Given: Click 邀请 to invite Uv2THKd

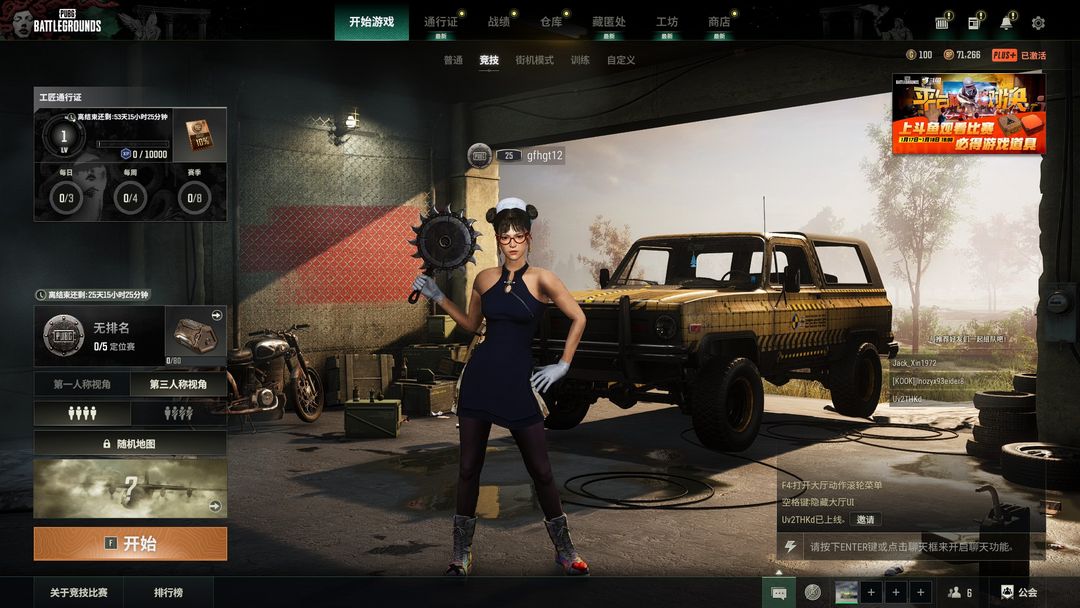Looking at the screenshot, I should point(865,520).
